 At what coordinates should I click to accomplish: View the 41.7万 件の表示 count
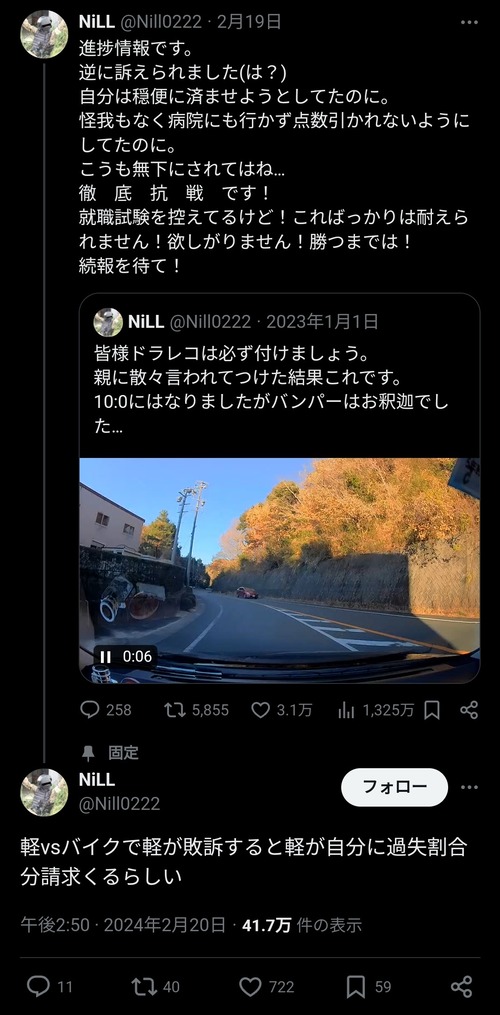pos(302,925)
